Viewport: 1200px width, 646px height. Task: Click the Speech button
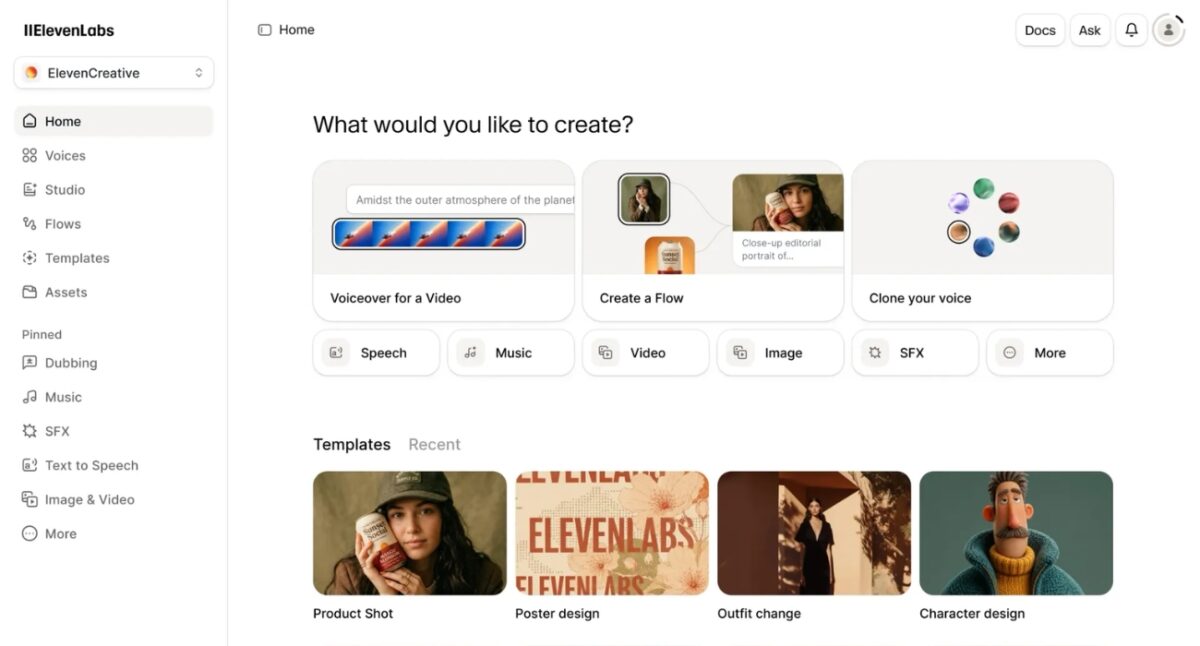pyautogui.click(x=376, y=353)
